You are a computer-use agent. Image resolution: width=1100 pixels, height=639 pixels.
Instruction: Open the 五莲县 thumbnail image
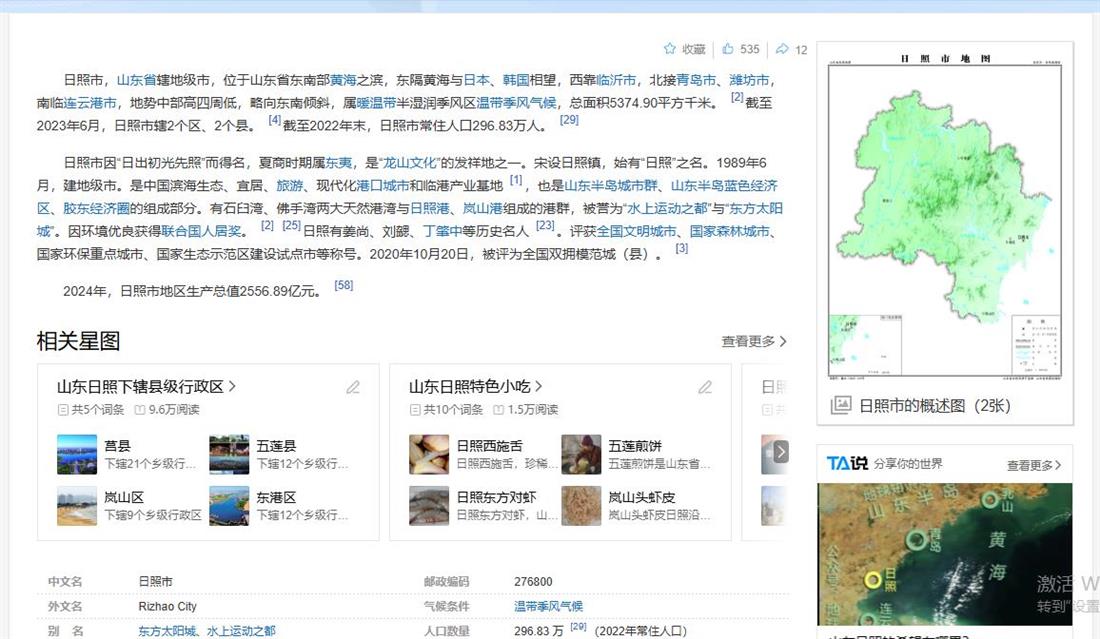point(229,455)
